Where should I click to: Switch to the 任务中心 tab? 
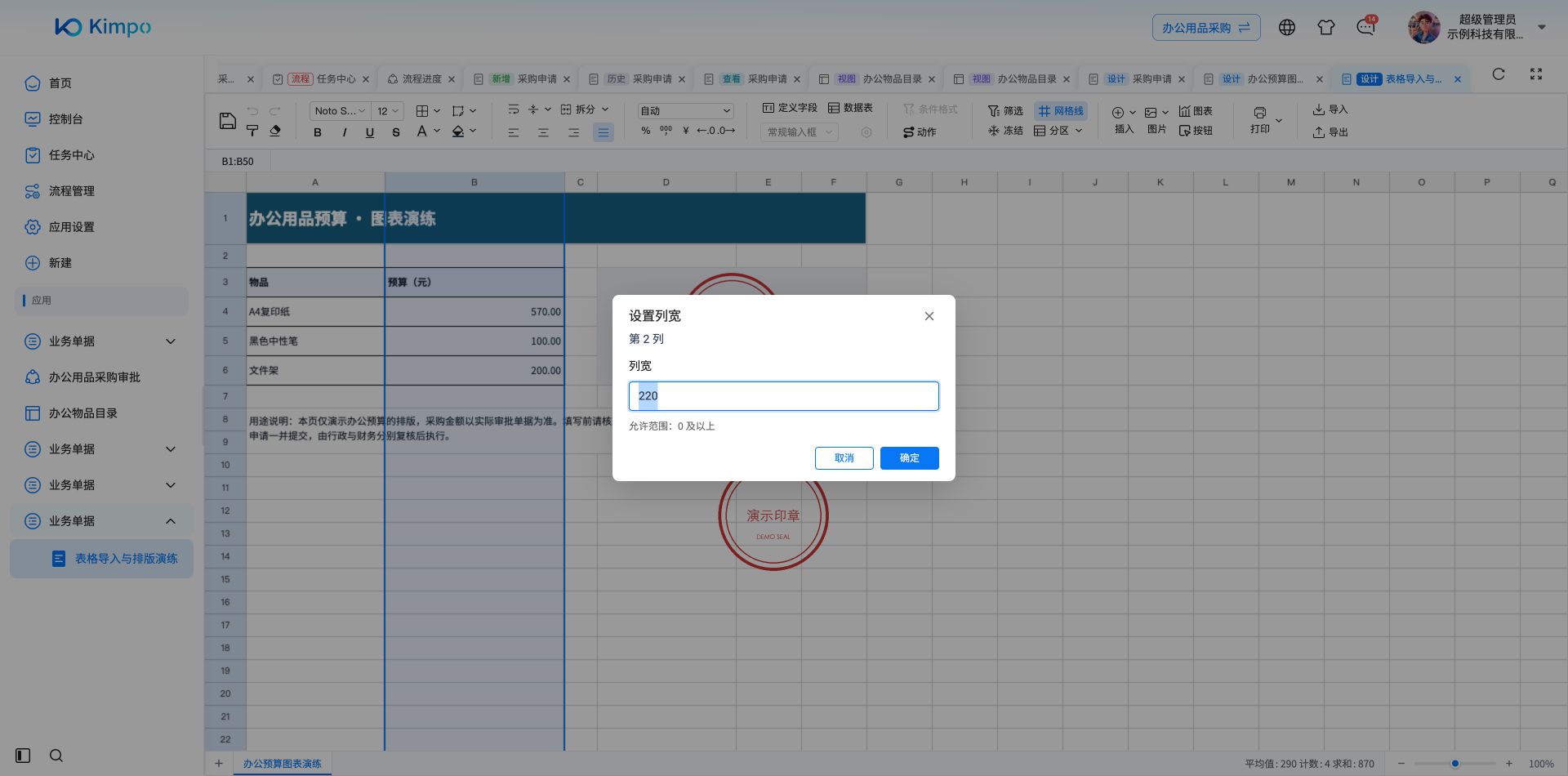tap(323, 79)
